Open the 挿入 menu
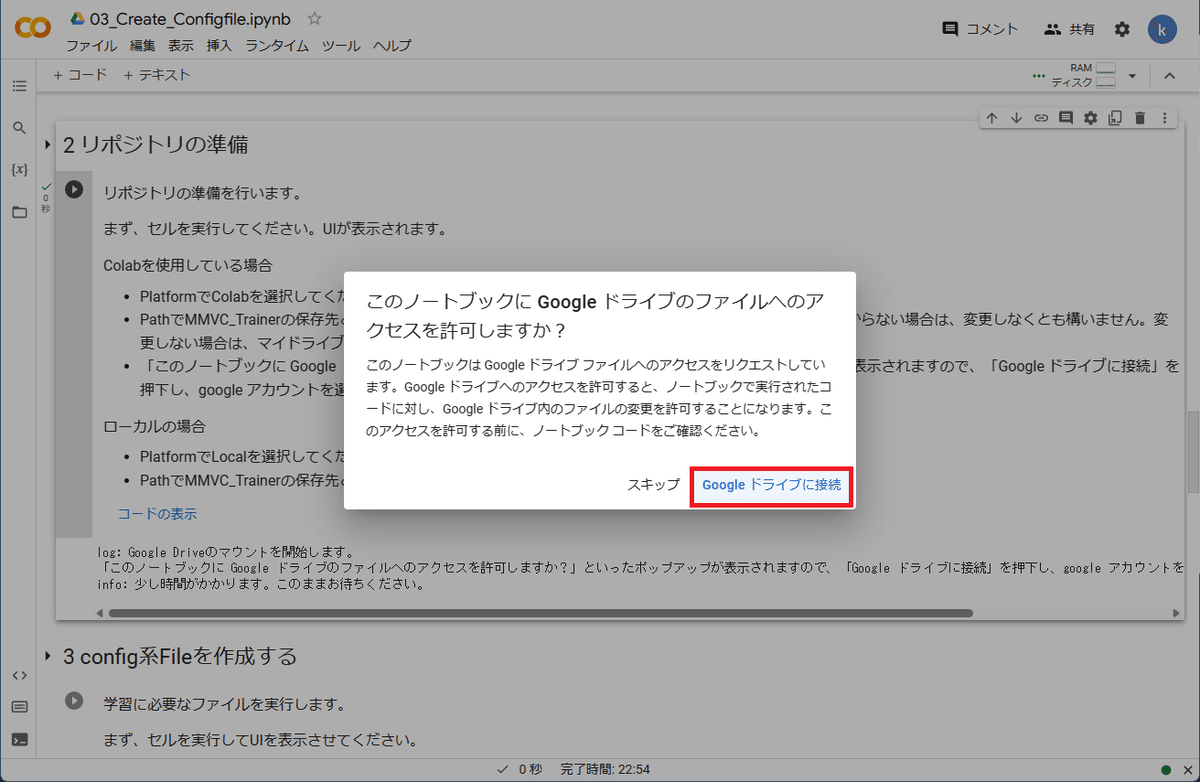Image resolution: width=1200 pixels, height=782 pixels. pyautogui.click(x=219, y=46)
